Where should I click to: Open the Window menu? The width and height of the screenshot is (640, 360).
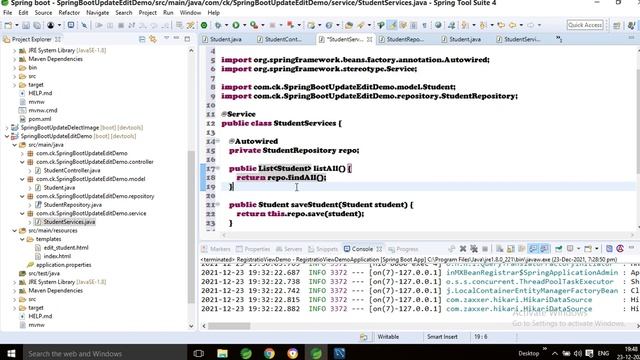pyautogui.click(x=190, y=13)
